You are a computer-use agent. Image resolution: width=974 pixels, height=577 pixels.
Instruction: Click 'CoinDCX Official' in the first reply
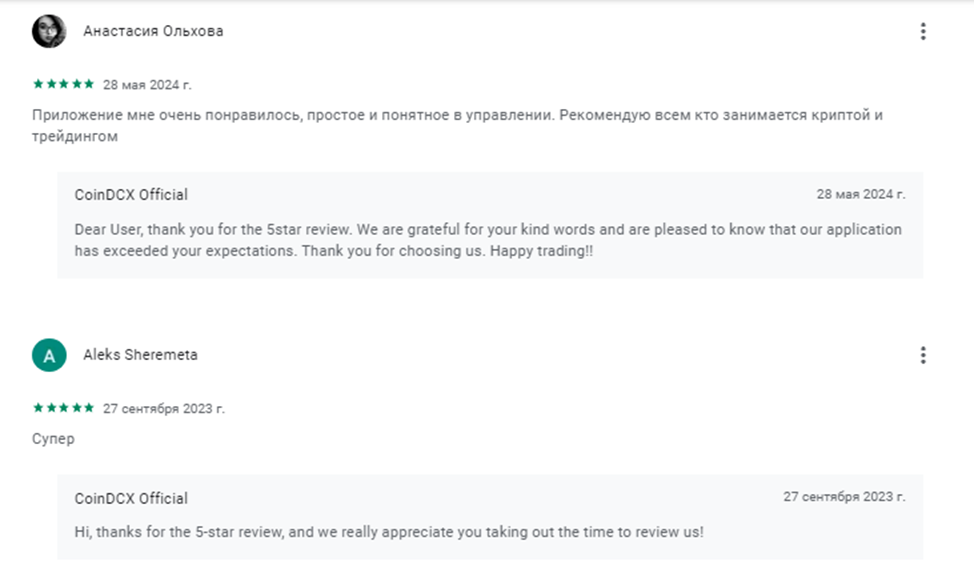(131, 194)
